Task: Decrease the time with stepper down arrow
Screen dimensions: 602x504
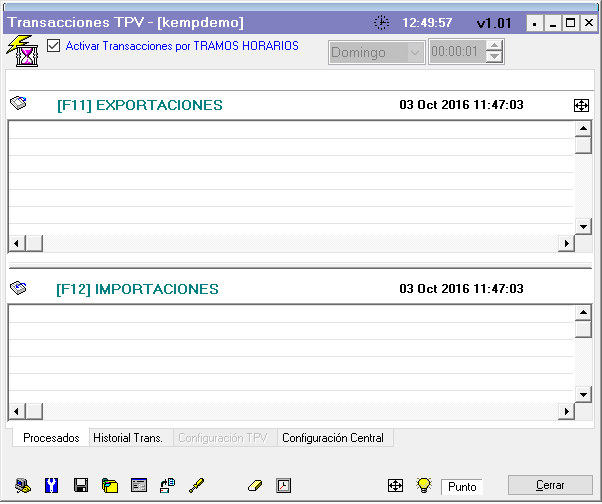Action: point(494,58)
